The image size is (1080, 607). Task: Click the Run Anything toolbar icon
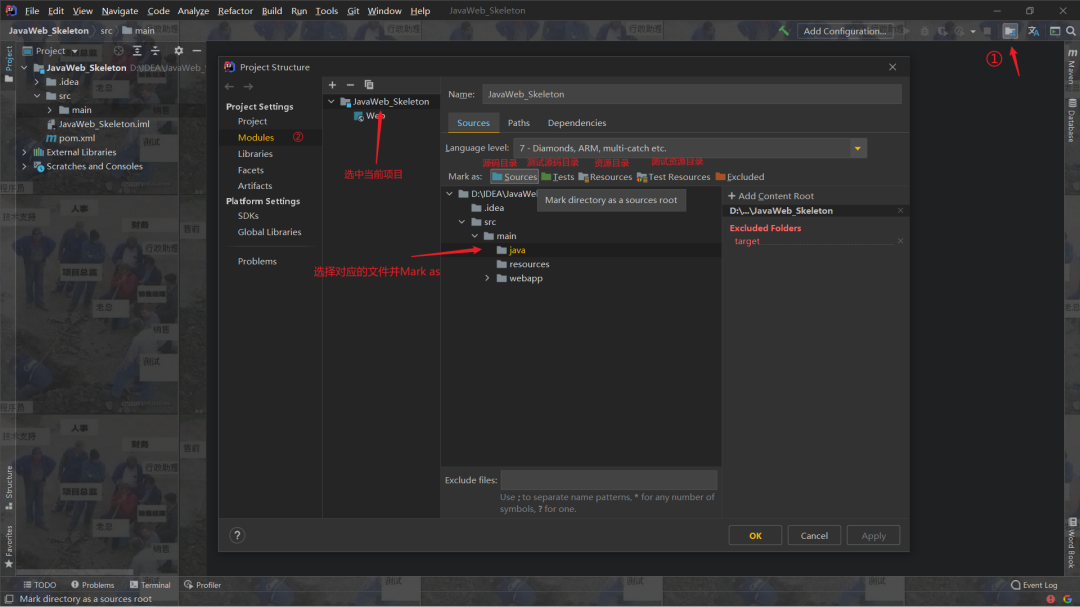1055,31
